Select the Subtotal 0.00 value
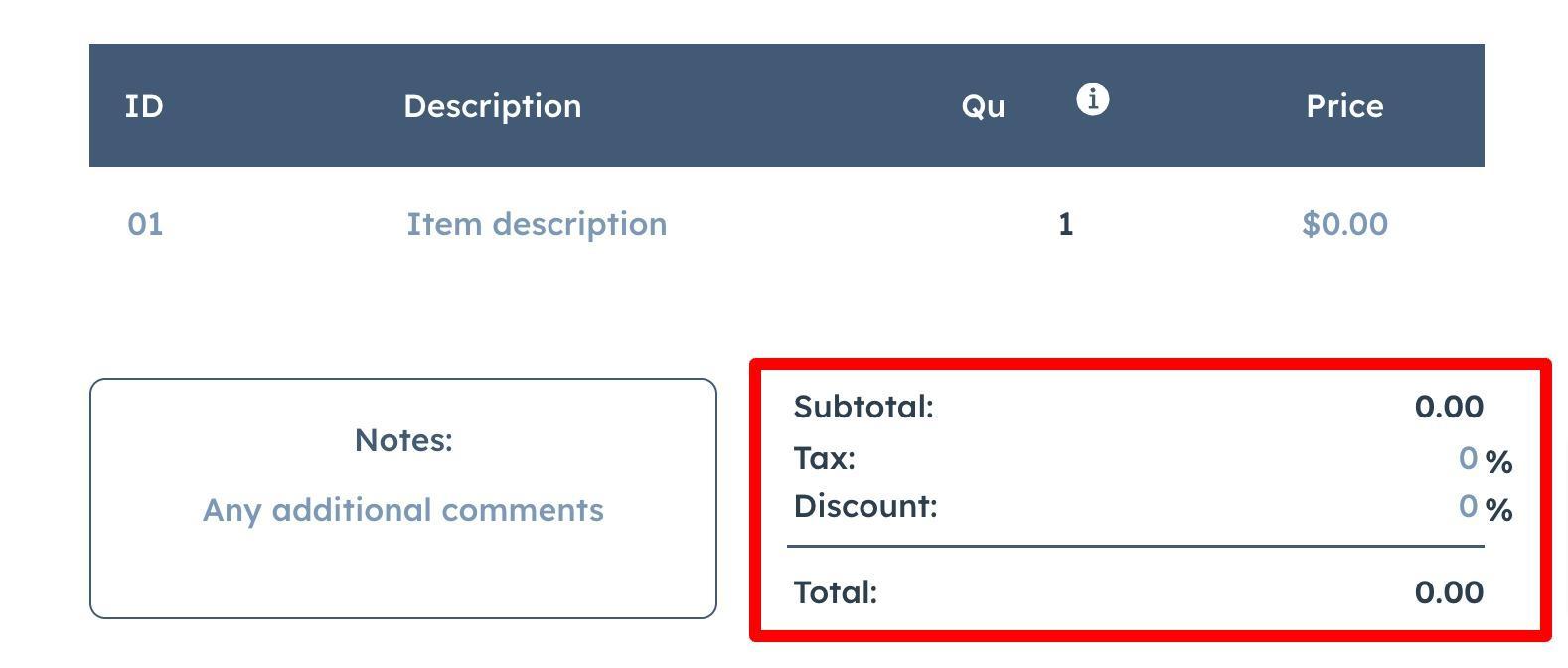The height and width of the screenshot is (668, 1568). pyautogui.click(x=1450, y=407)
